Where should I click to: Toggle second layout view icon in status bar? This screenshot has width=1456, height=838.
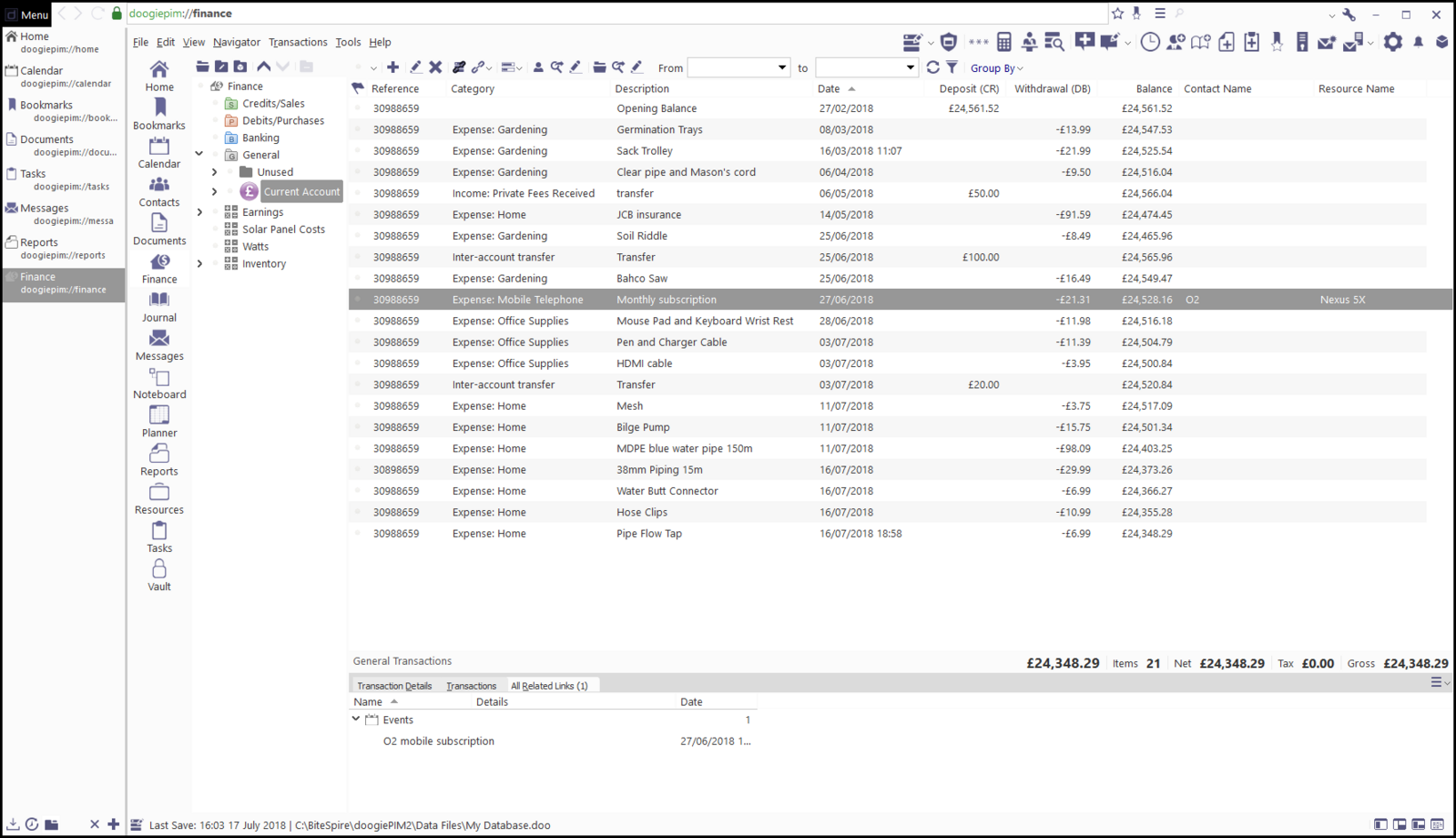tap(1400, 824)
